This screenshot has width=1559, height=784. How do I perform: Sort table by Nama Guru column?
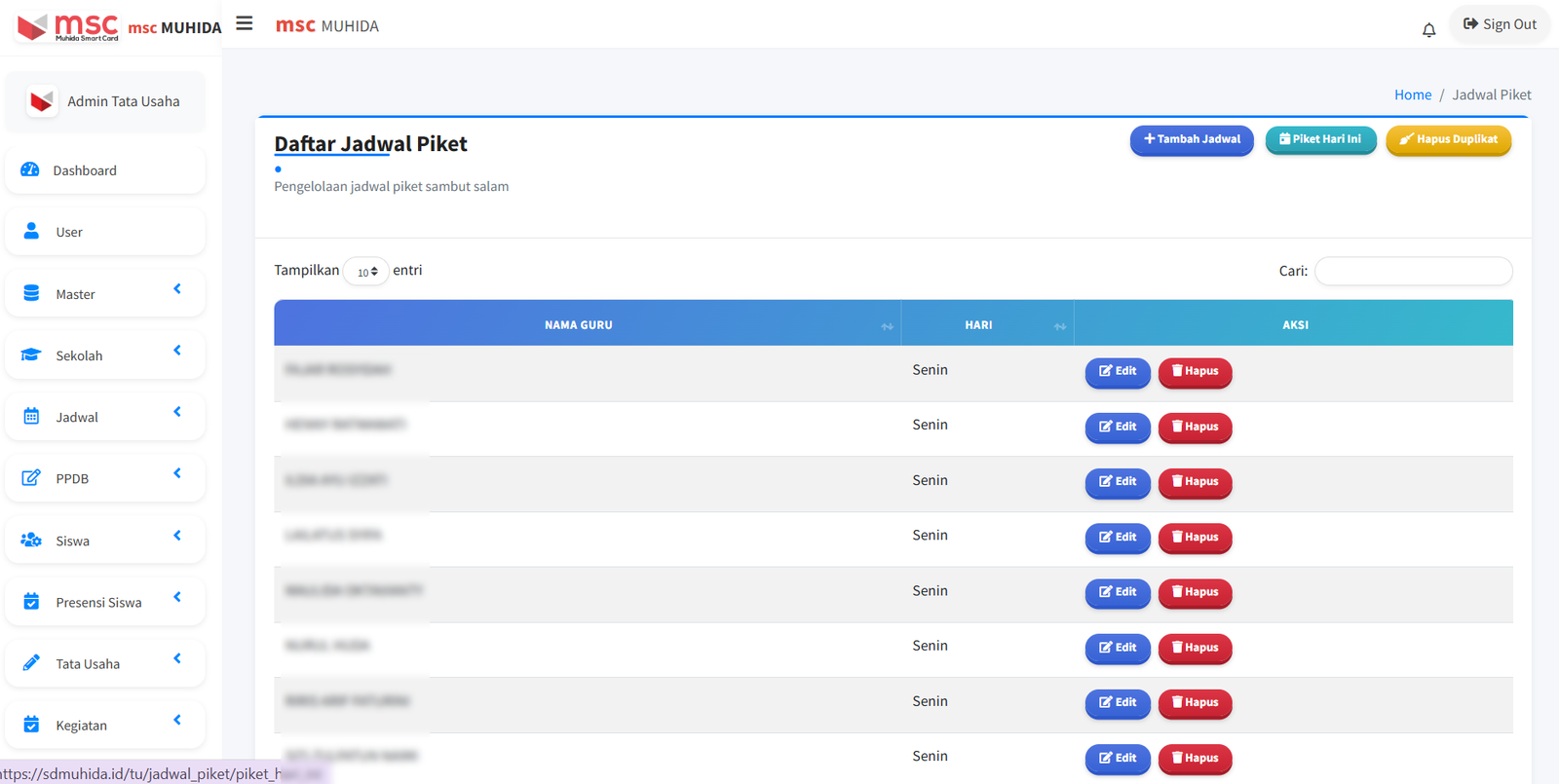coord(579,324)
